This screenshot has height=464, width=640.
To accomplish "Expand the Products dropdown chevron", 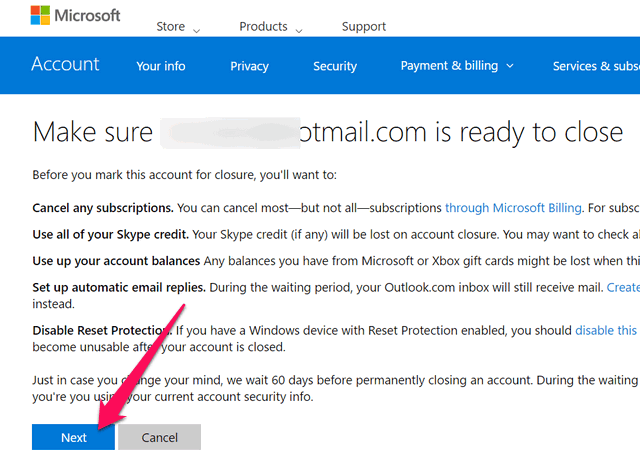I will point(297,31).
